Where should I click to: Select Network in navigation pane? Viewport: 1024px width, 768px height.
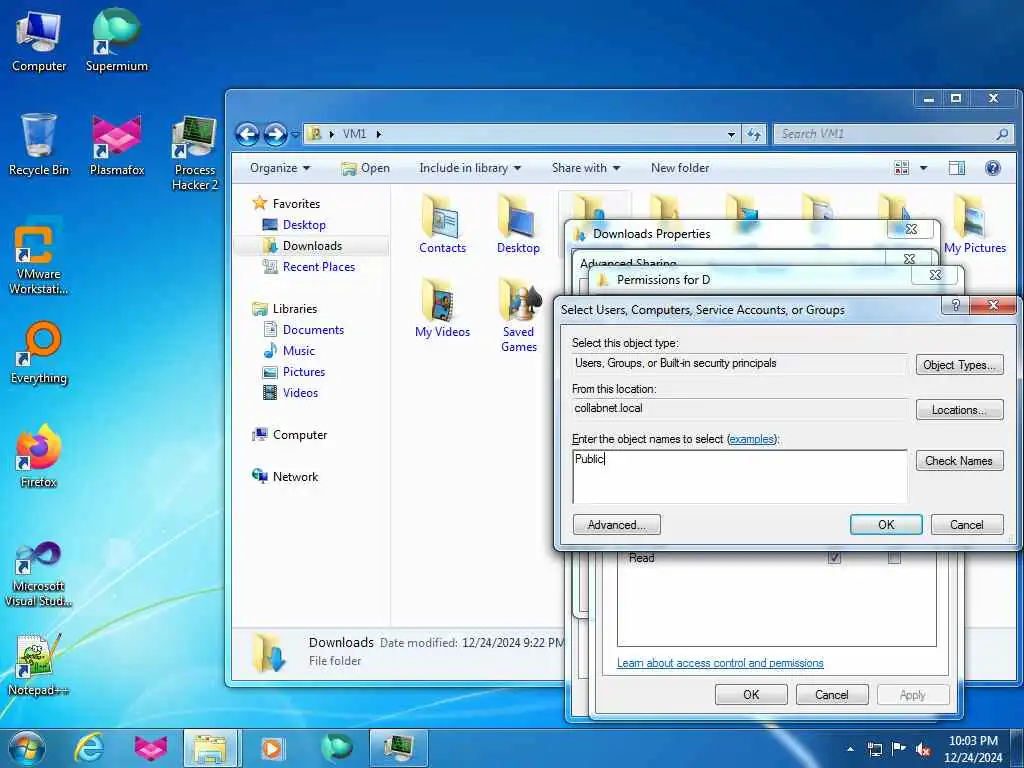(x=295, y=477)
